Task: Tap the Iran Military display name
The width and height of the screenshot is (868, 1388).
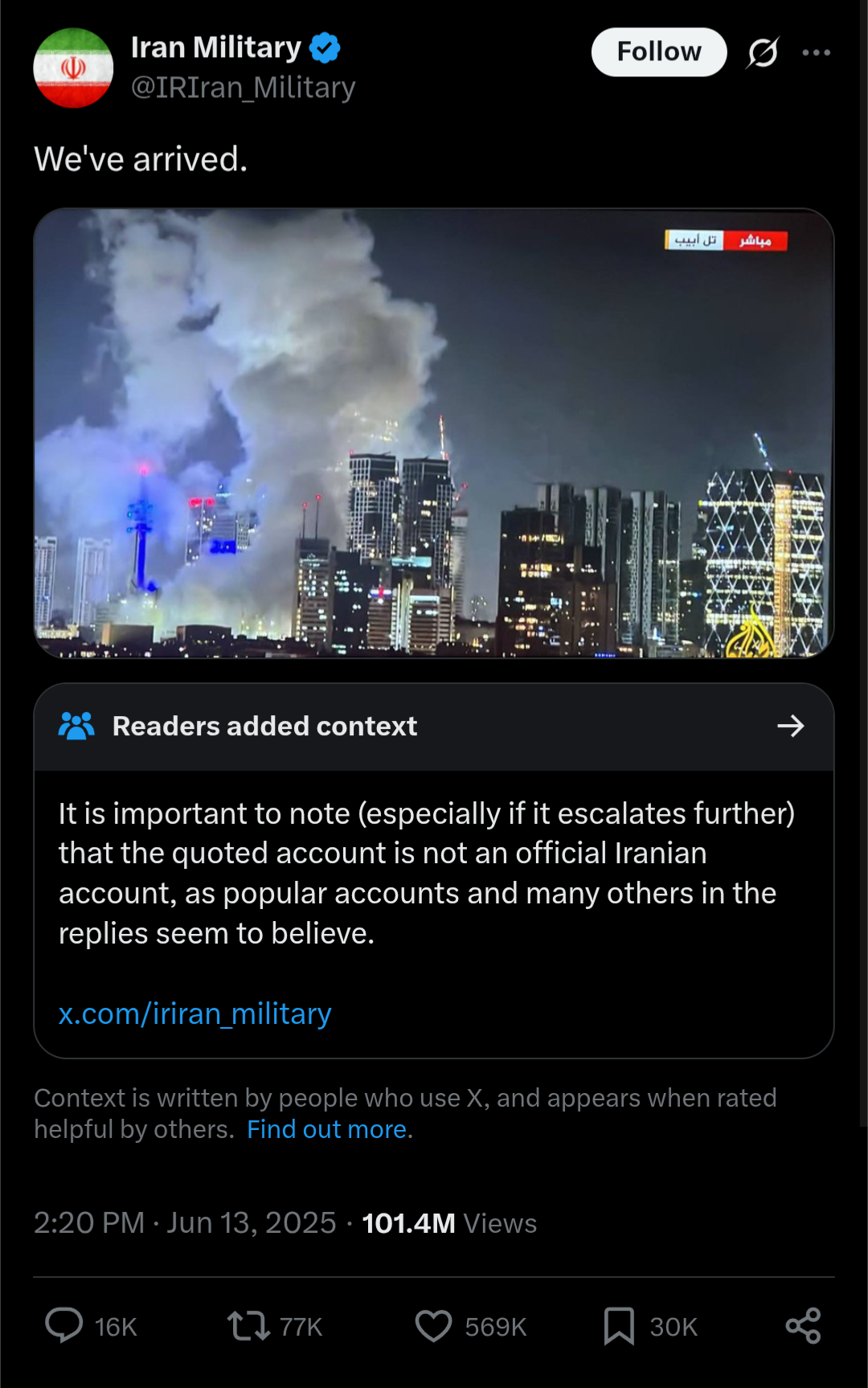Action: coord(216,47)
